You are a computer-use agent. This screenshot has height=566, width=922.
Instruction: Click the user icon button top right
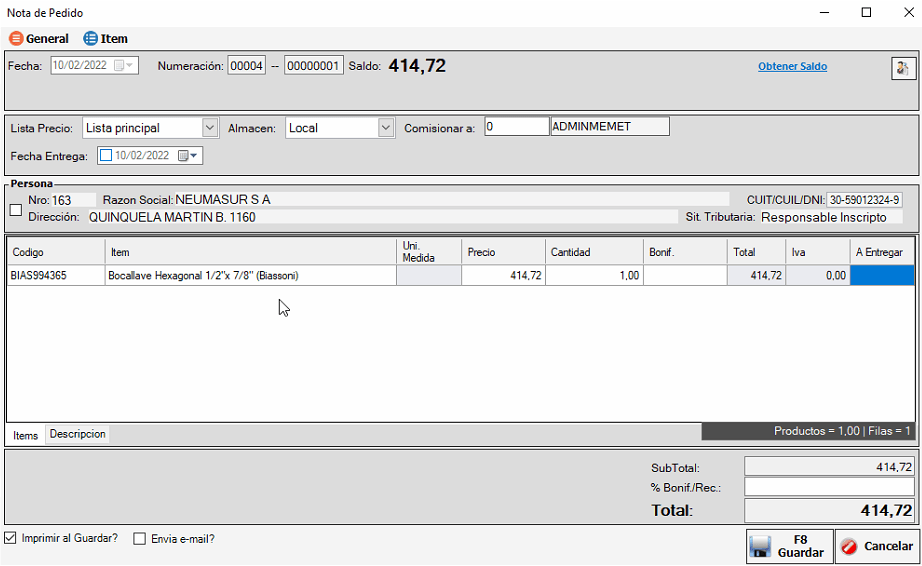pyautogui.click(x=903, y=68)
